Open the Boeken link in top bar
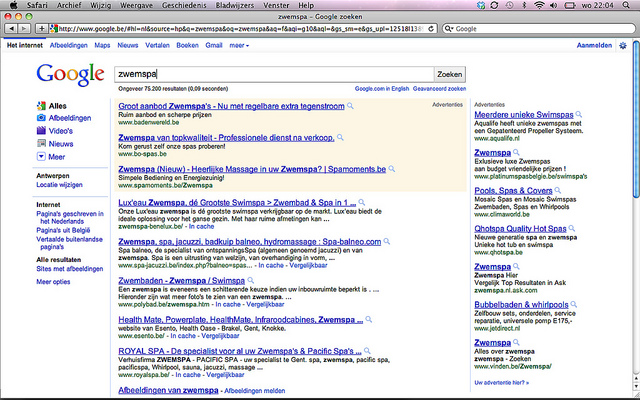This screenshot has width=640, height=400. pos(187,45)
